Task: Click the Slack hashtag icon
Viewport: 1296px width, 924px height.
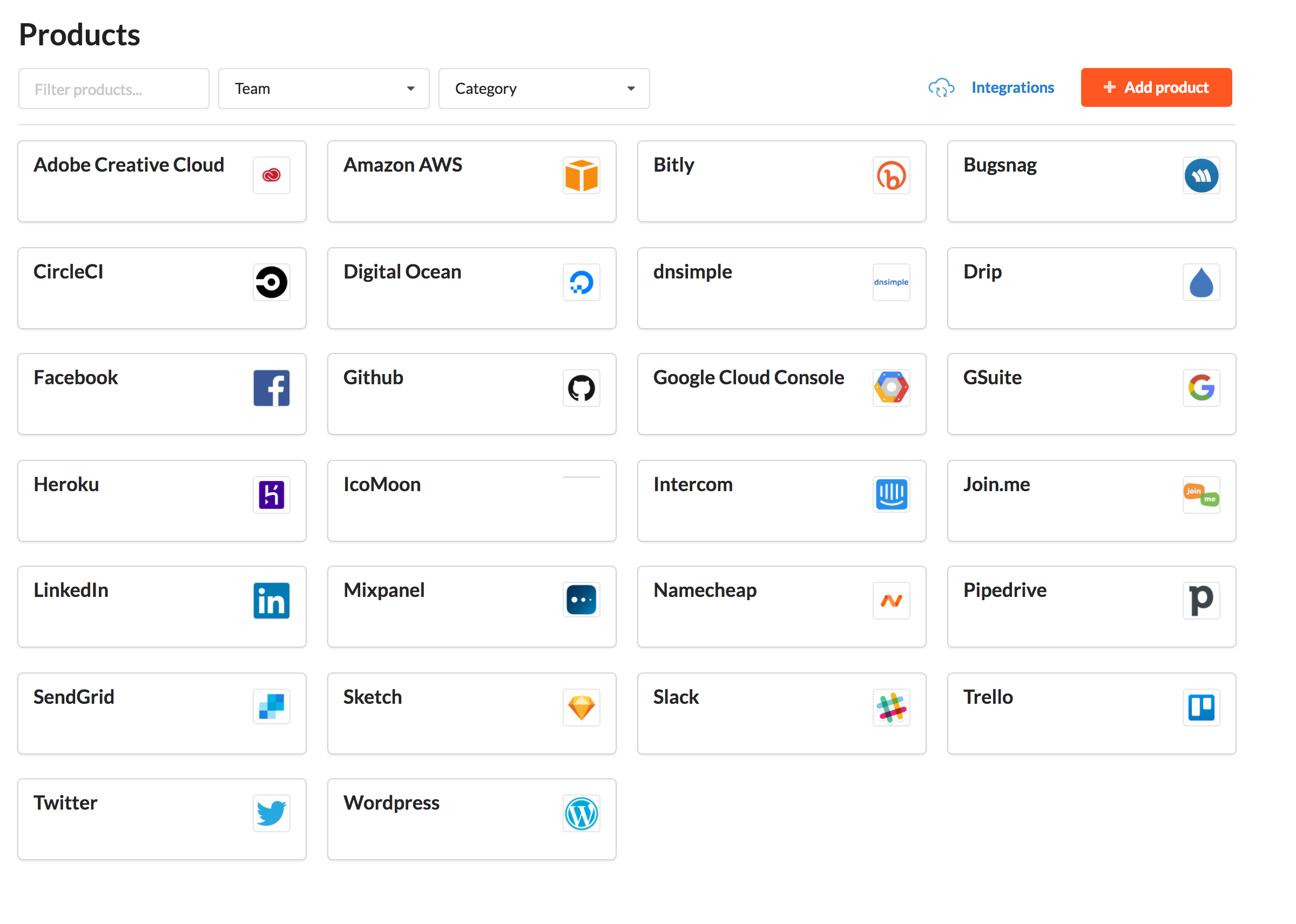Action: pos(891,707)
